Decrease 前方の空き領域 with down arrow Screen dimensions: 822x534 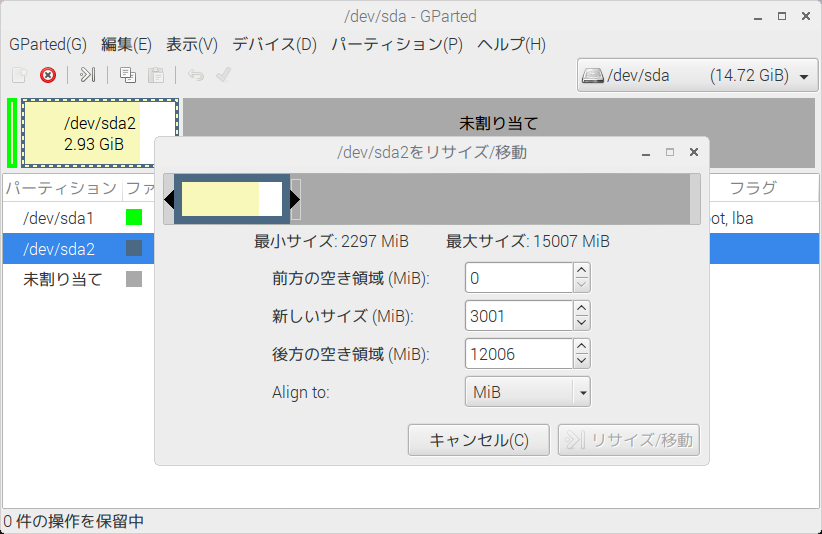(x=581, y=285)
